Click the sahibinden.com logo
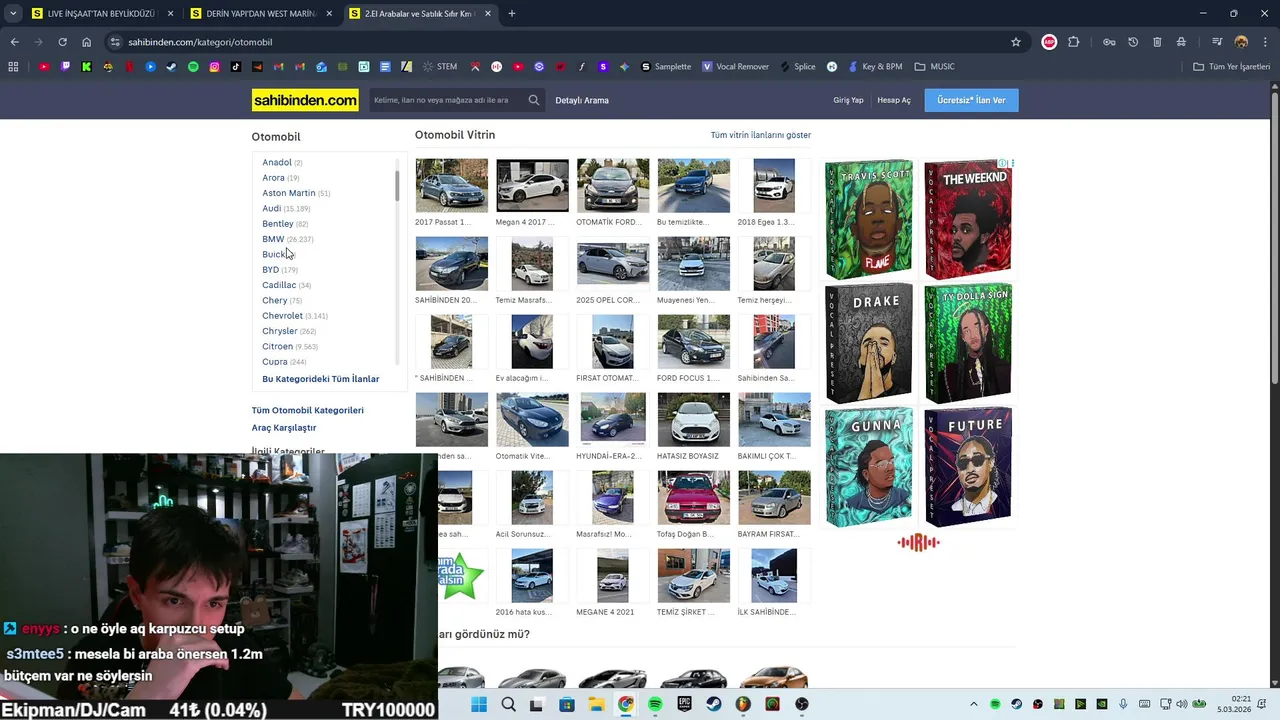 click(x=305, y=100)
